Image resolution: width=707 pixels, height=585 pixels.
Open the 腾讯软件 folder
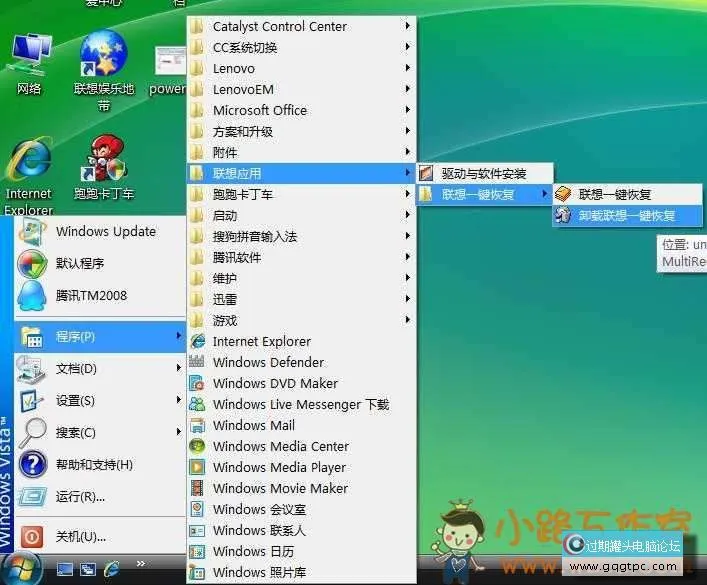click(x=301, y=257)
